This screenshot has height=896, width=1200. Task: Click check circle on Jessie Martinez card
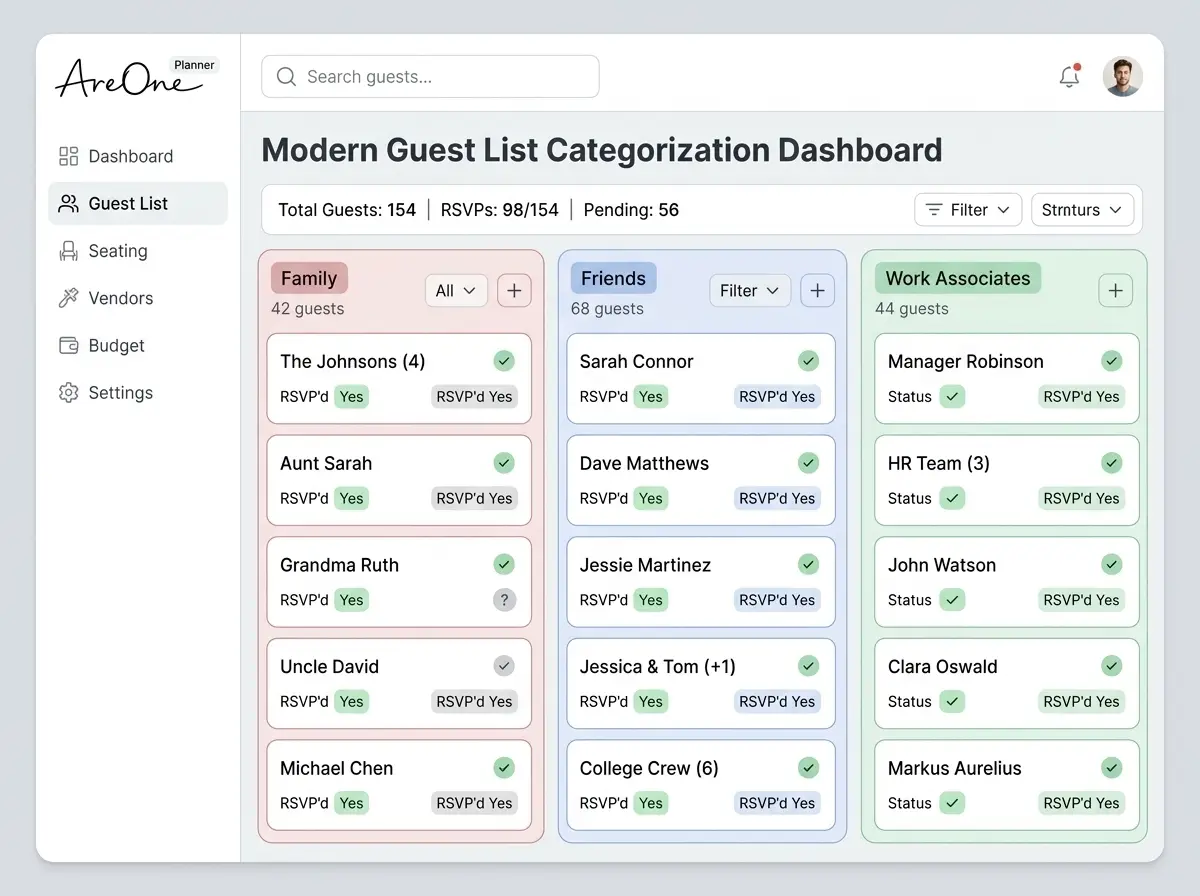point(808,565)
